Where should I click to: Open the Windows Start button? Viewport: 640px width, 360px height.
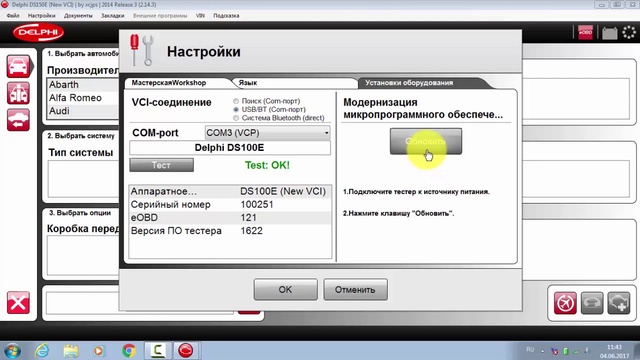point(12,351)
